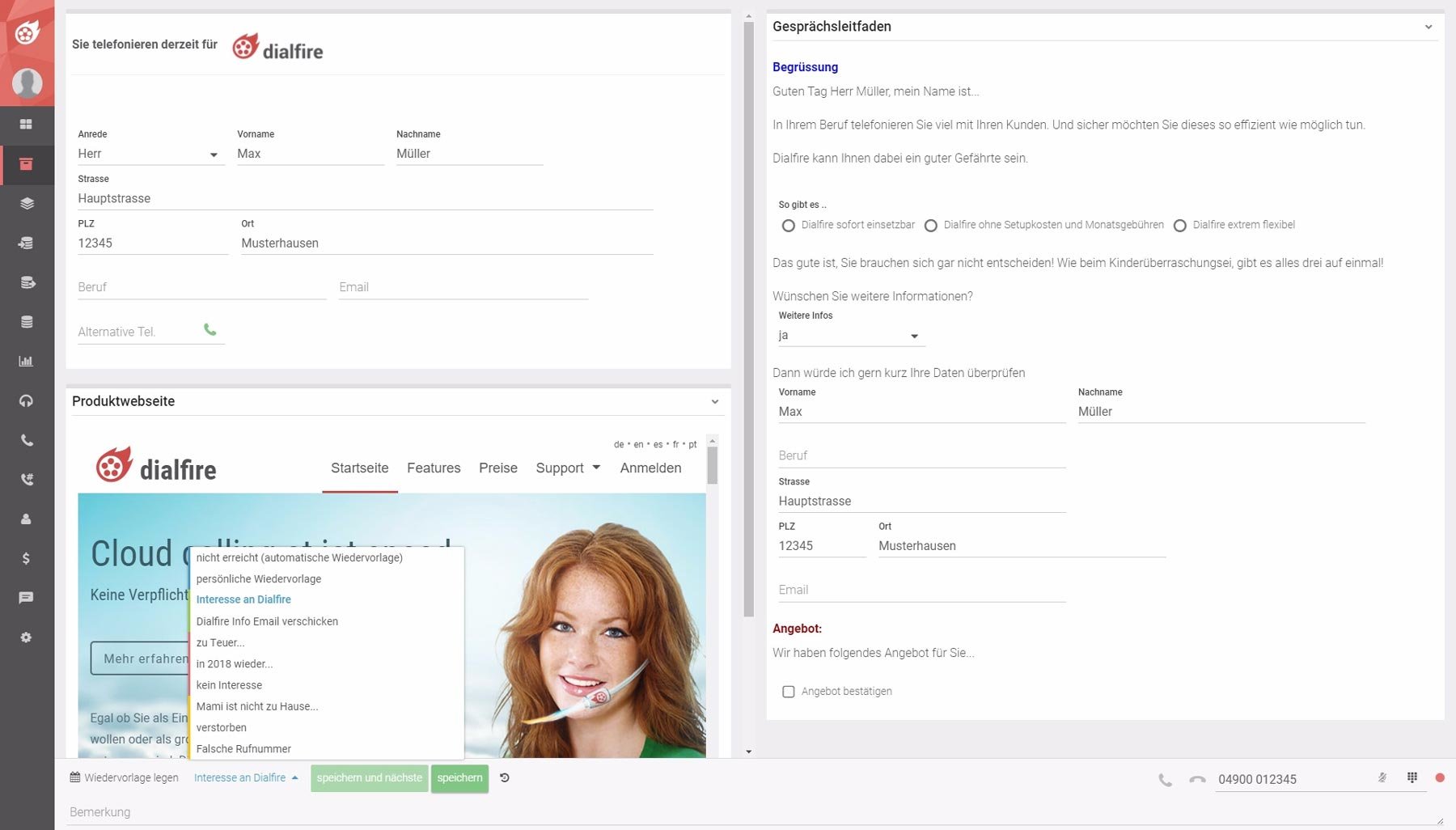1456x830 pixels.
Task: Expand the Support menu on product website
Action: (568, 468)
